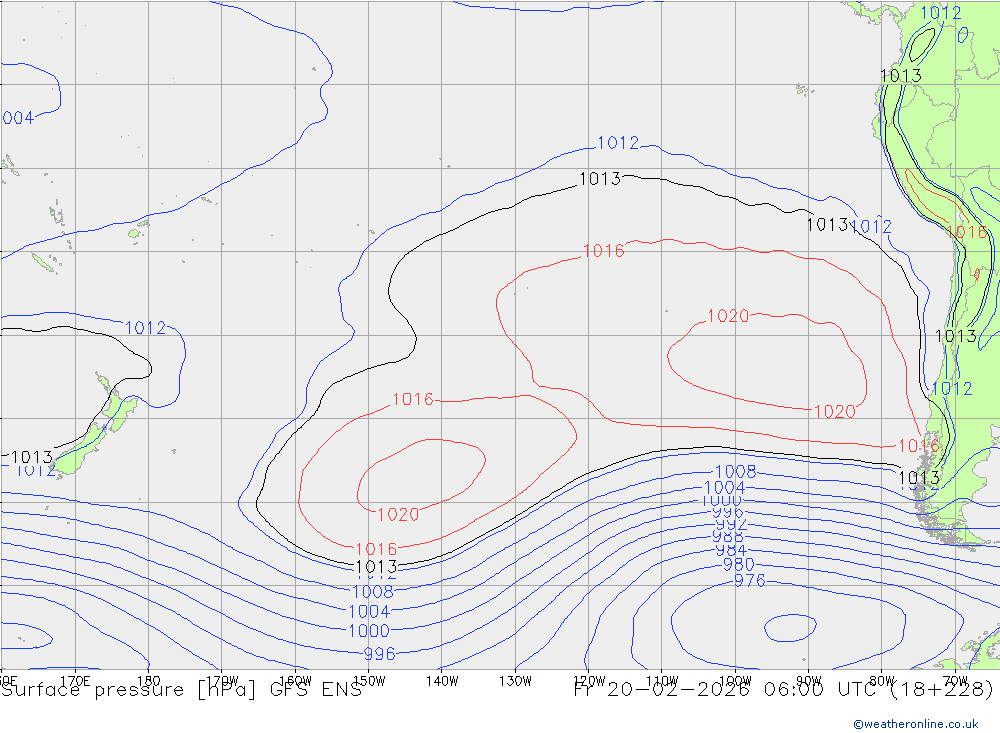Click the 'Surface pressure [hPa] GFS ENS' title
Viewport: 1000px width, 733px height.
181,690
